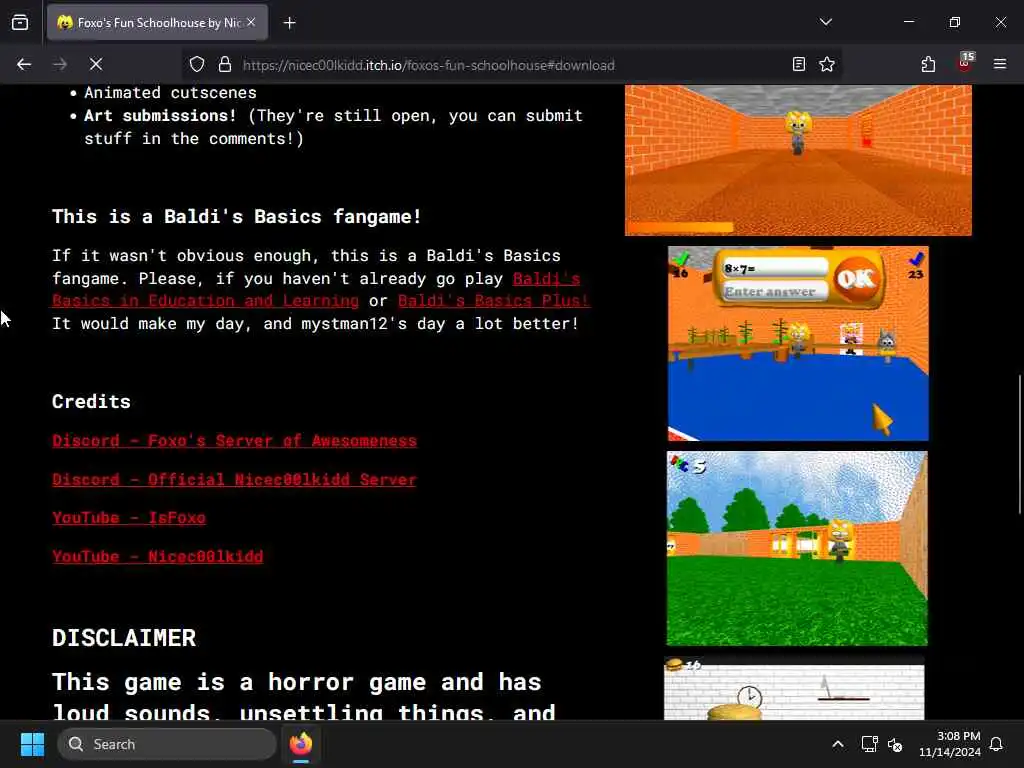
Task: Stop loading the page
Action: [96, 64]
